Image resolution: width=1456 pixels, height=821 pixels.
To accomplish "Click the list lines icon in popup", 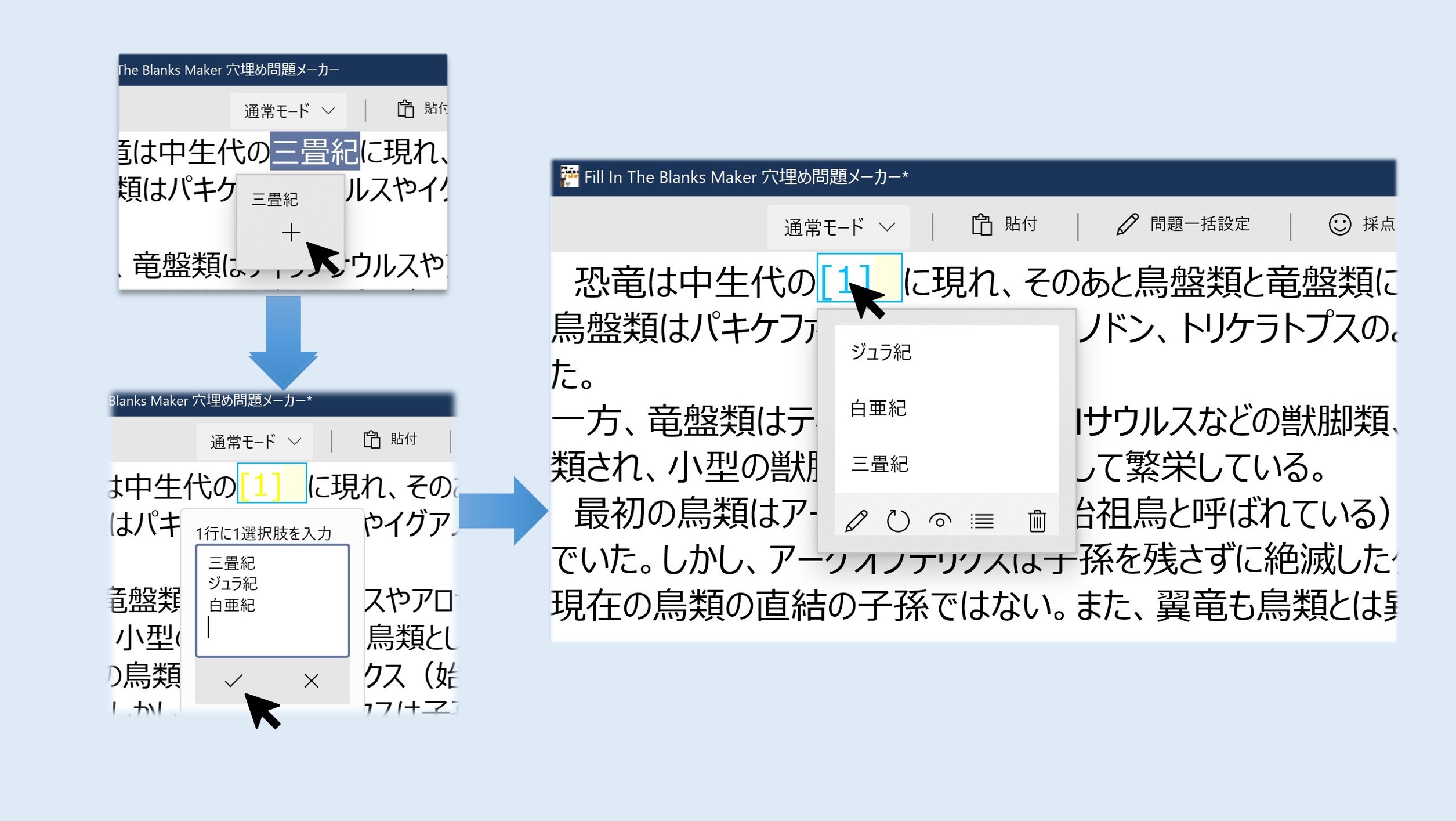I will click(x=982, y=520).
